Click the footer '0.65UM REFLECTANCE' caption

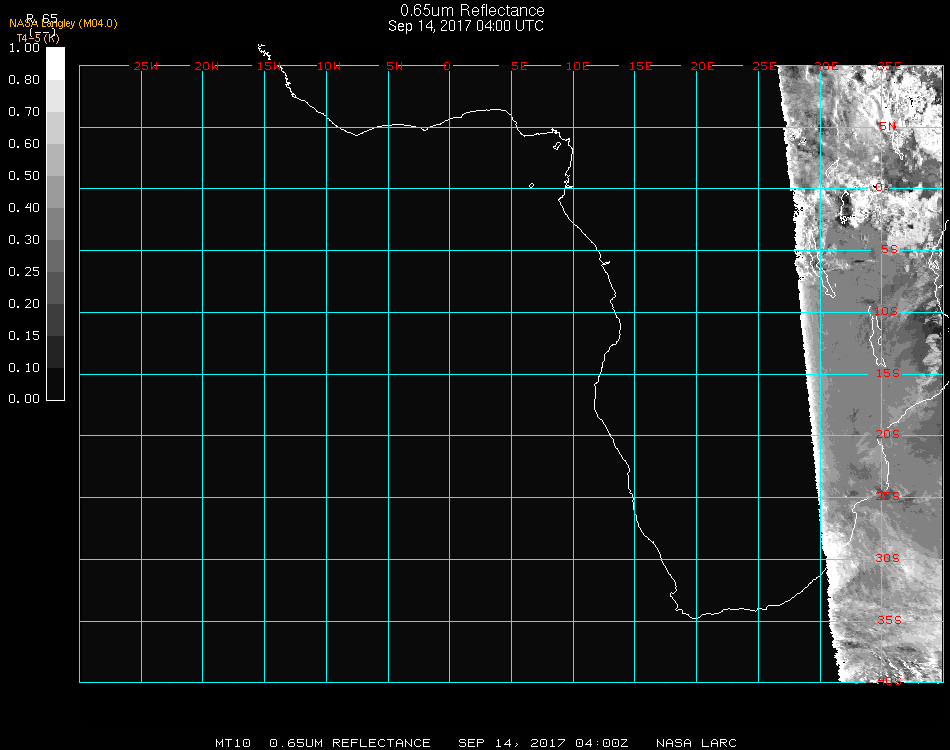click(350, 743)
